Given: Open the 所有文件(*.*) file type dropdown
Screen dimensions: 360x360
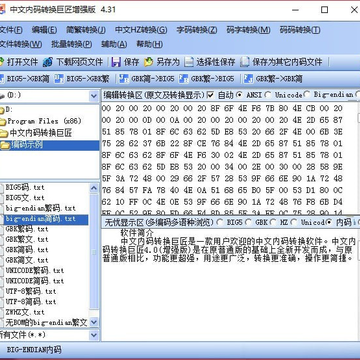Looking at the screenshot, I should tap(94, 335).
